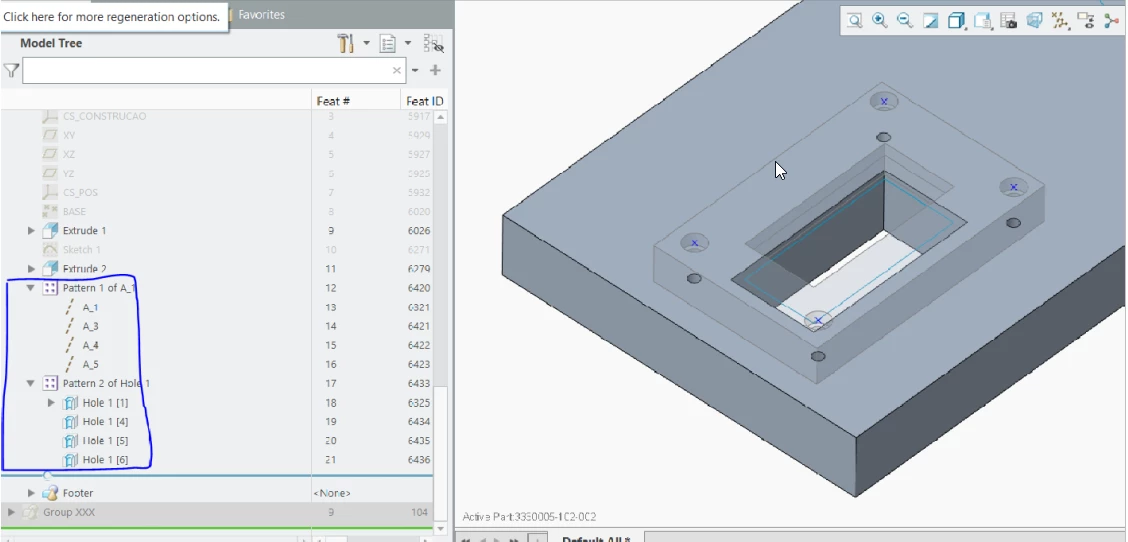Image resolution: width=1128 pixels, height=542 pixels.
Task: Click the tree scrollbar up arrow
Action: [x=440, y=117]
